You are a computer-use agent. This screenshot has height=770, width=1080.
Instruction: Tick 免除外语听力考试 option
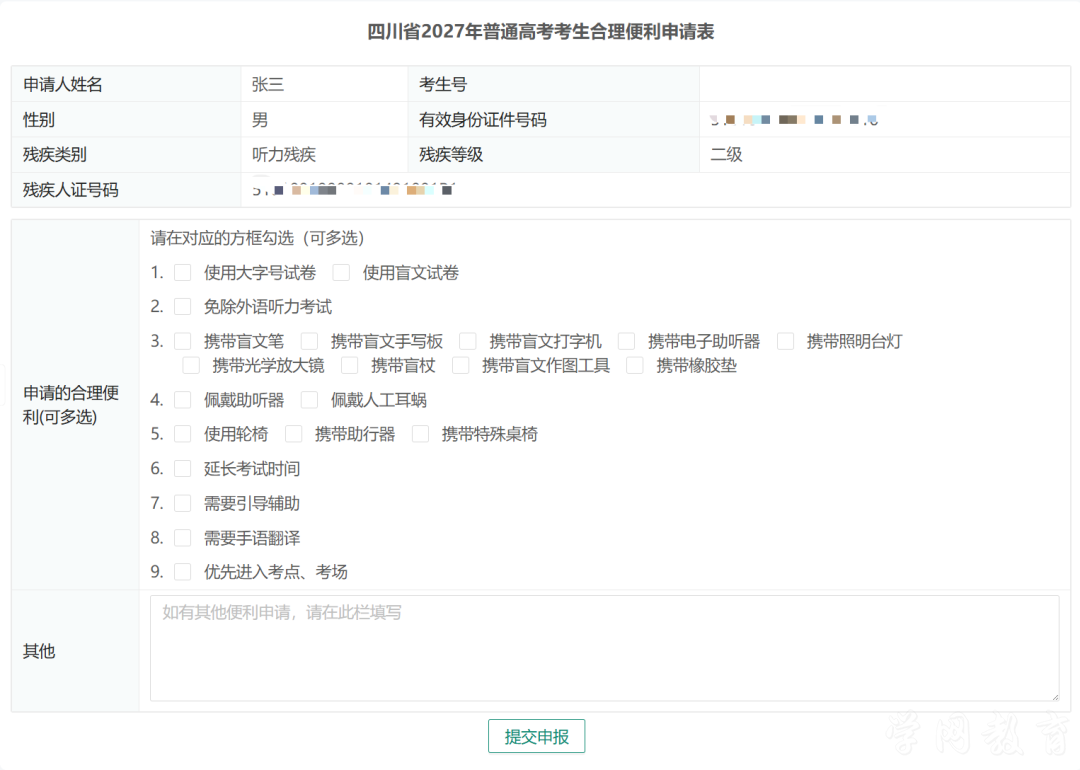coord(183,306)
